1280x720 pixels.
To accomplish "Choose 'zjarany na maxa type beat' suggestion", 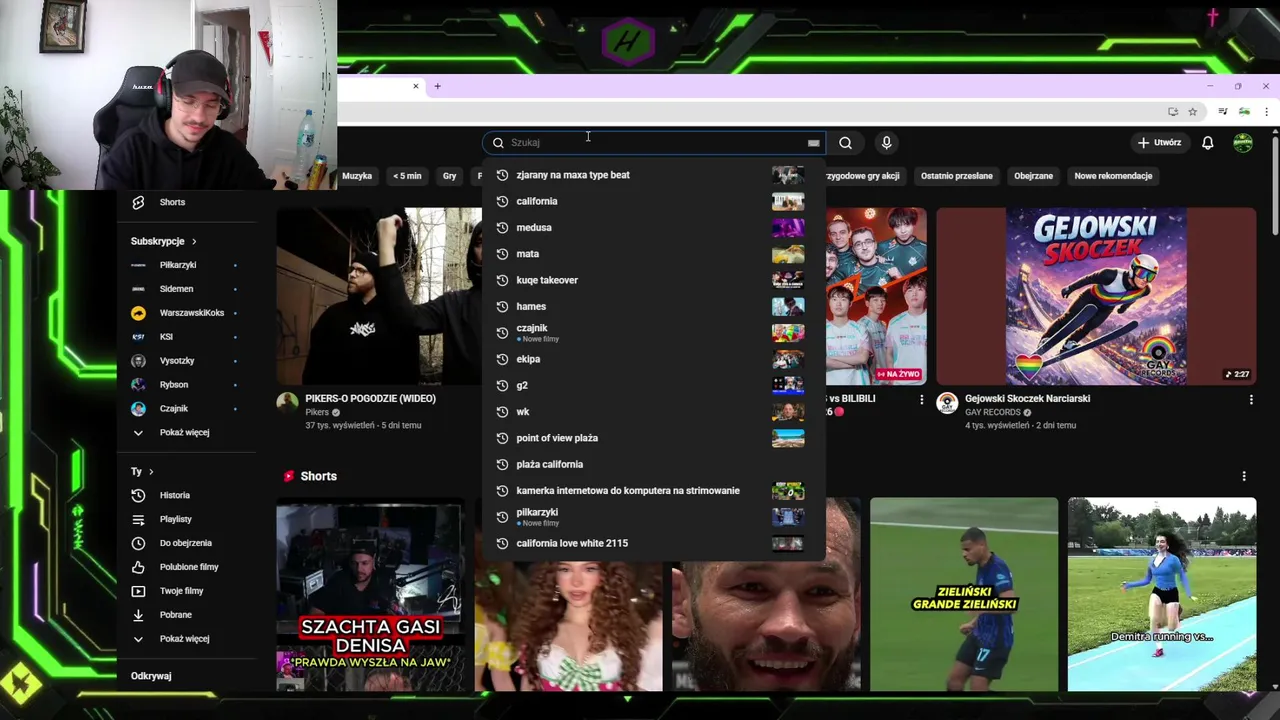I will tap(653, 175).
